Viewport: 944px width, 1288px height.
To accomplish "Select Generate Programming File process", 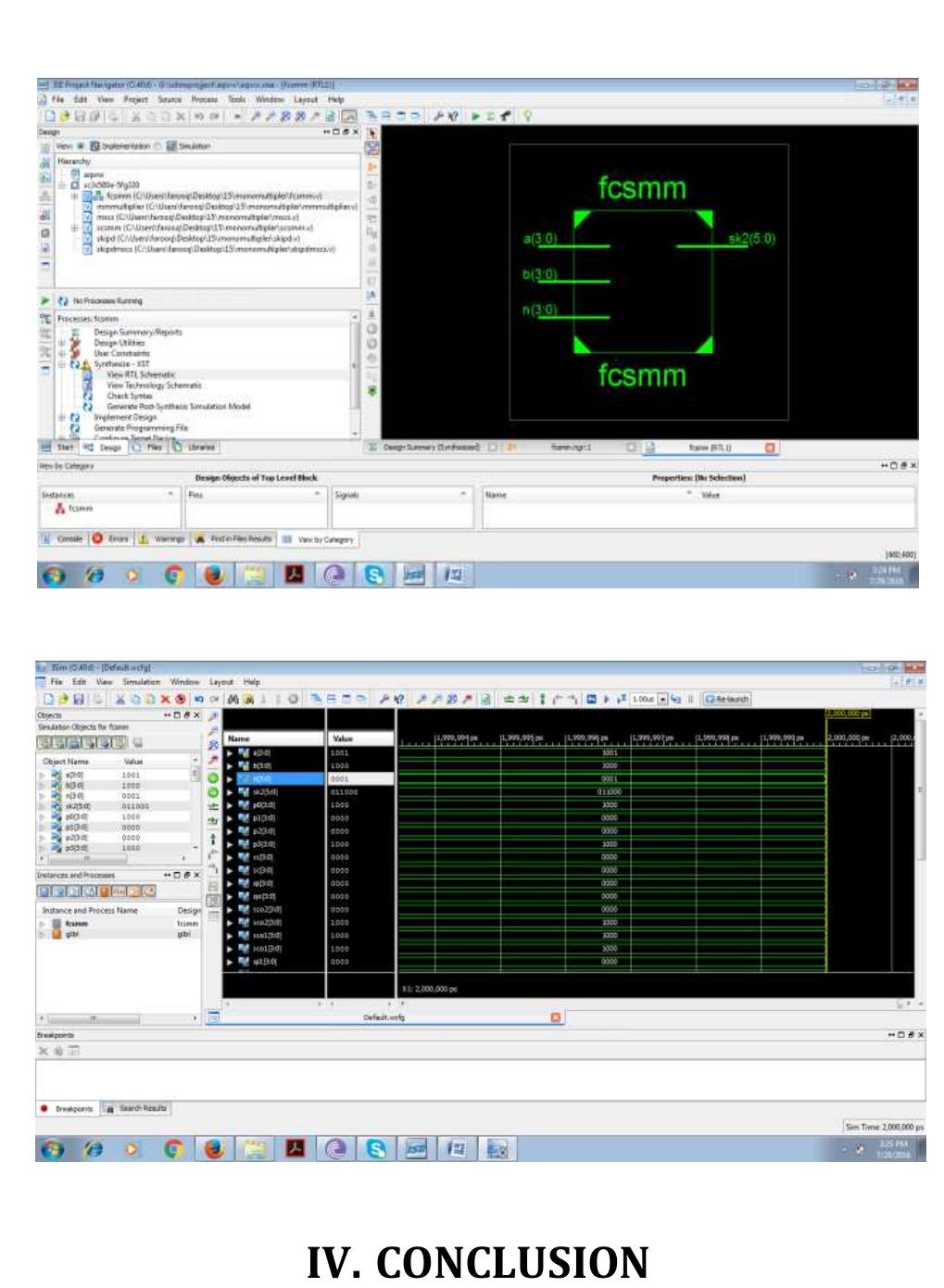I will (x=140, y=428).
